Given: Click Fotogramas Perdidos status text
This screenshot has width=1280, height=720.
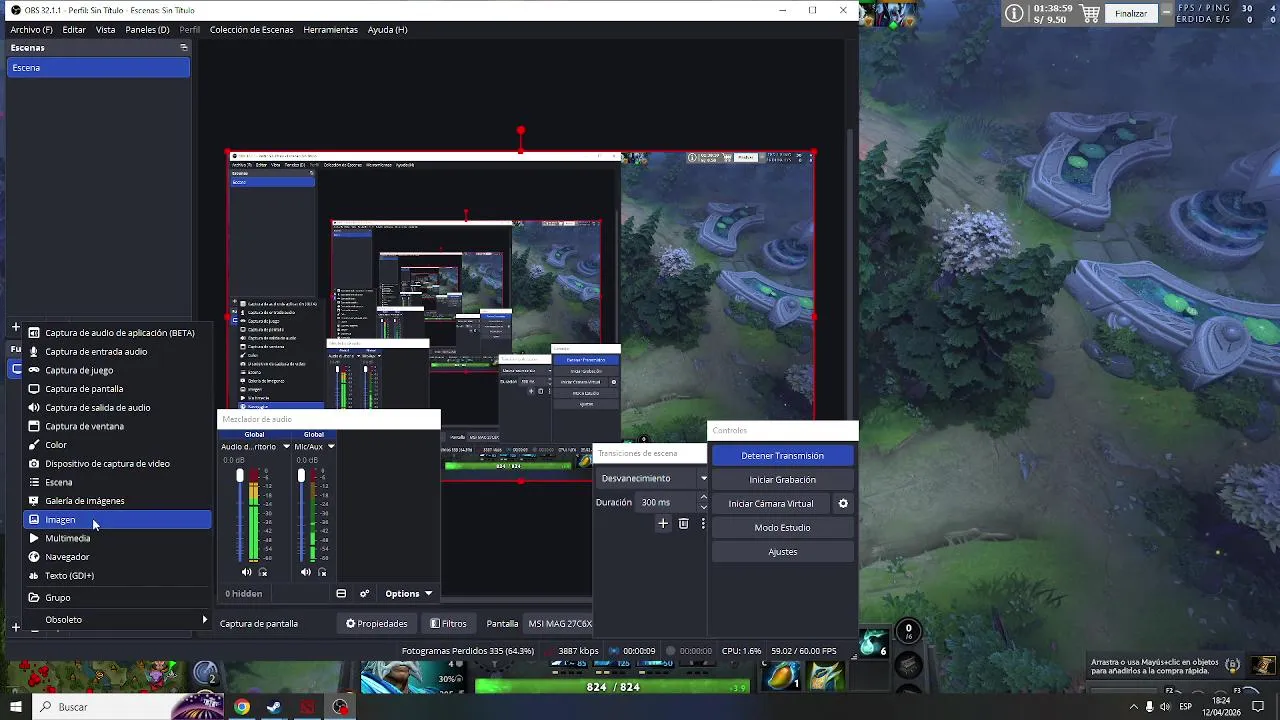Looking at the screenshot, I should (x=467, y=651).
